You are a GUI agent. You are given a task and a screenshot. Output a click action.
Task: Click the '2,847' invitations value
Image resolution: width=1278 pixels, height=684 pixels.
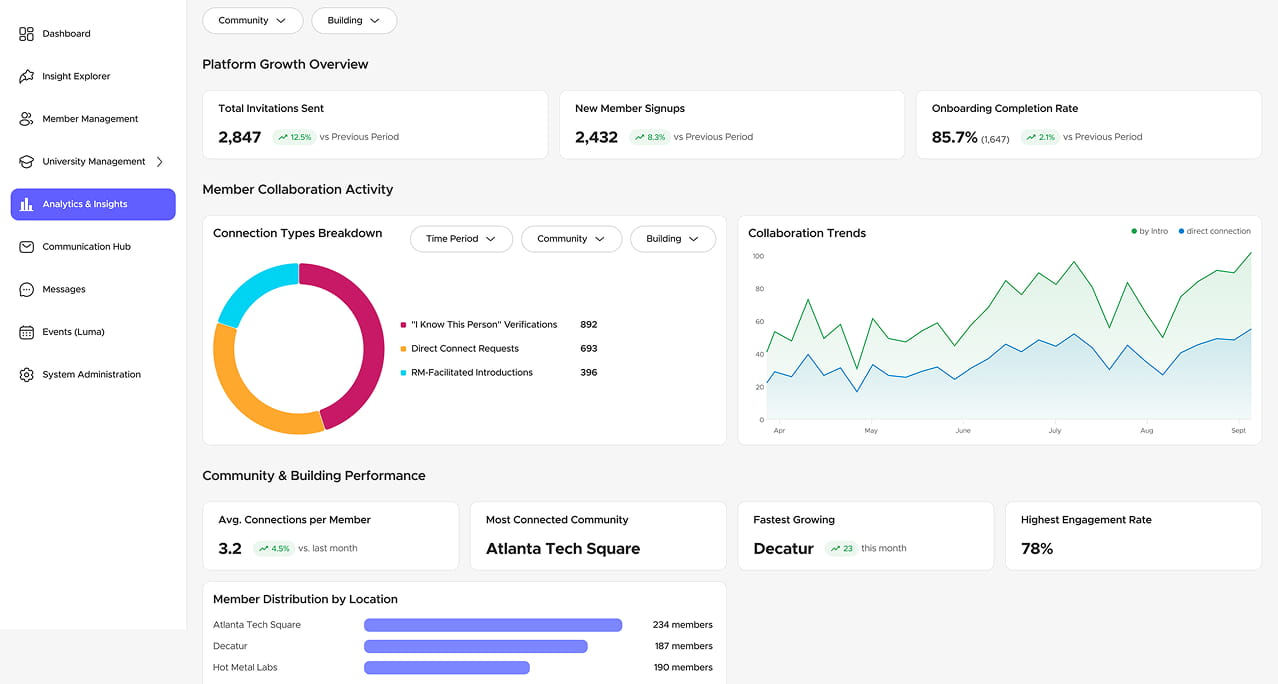240,138
